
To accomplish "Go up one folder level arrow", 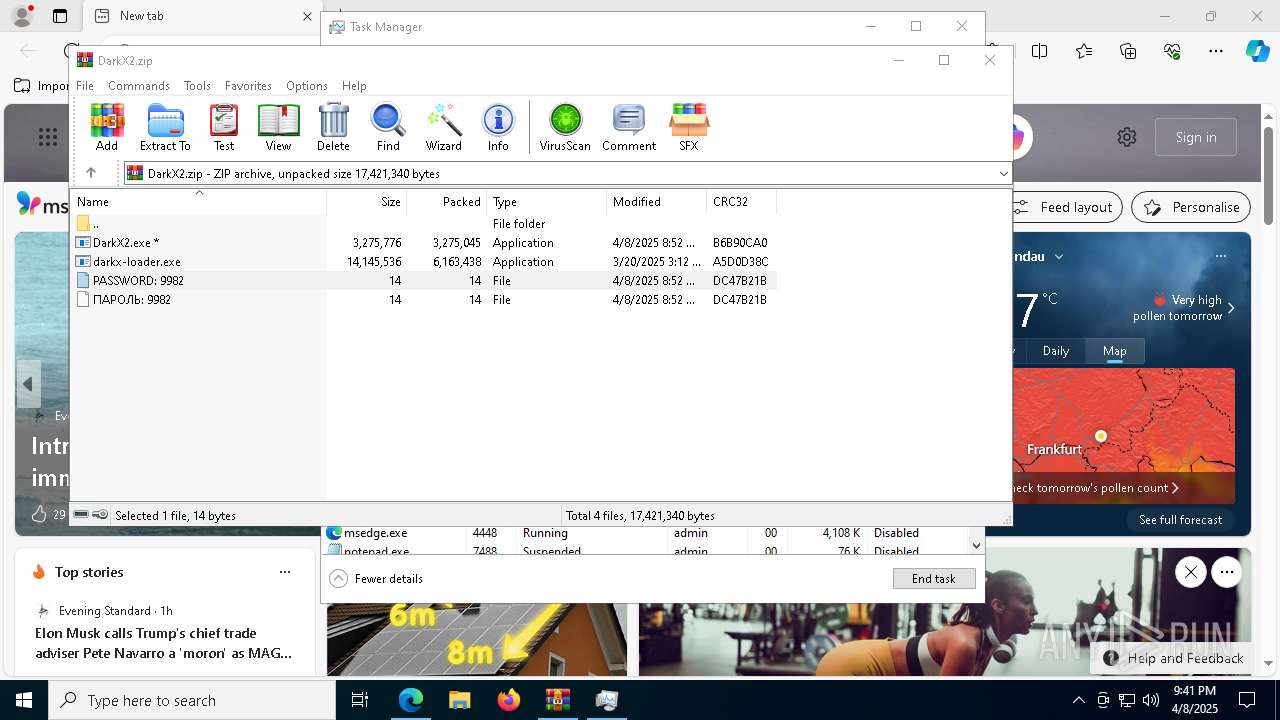I will pos(91,173).
